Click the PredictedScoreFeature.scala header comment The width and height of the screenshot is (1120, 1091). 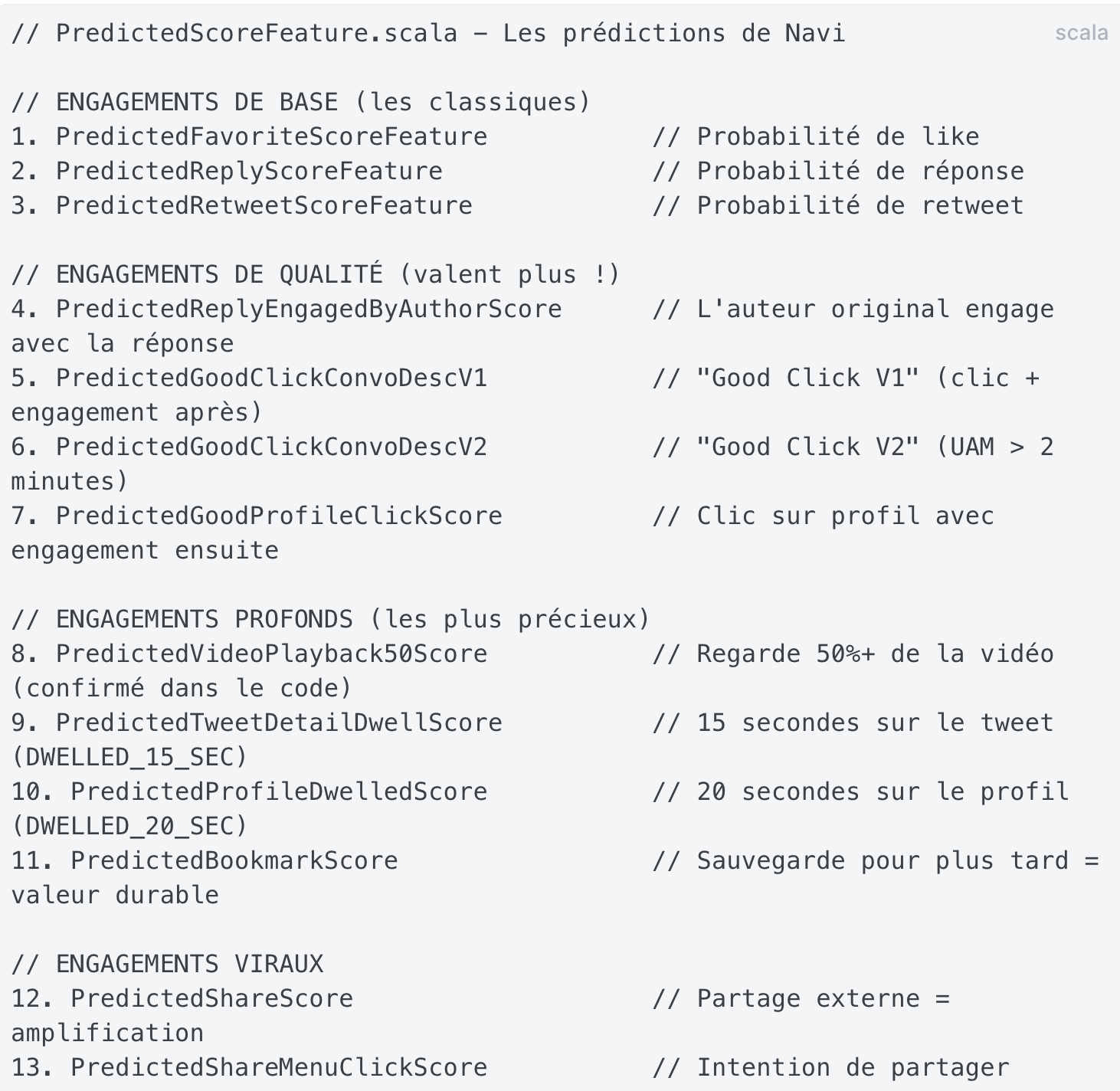pos(428,33)
